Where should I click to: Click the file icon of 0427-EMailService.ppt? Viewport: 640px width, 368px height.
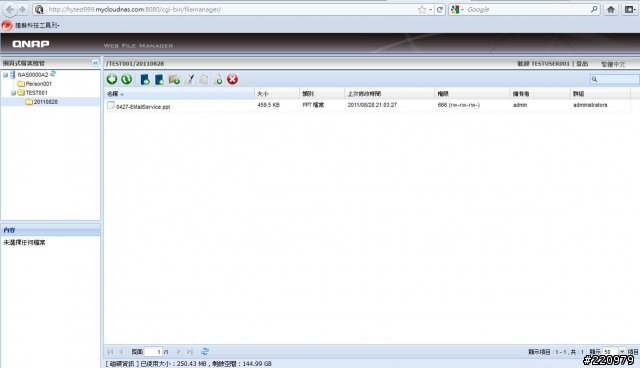click(111, 105)
